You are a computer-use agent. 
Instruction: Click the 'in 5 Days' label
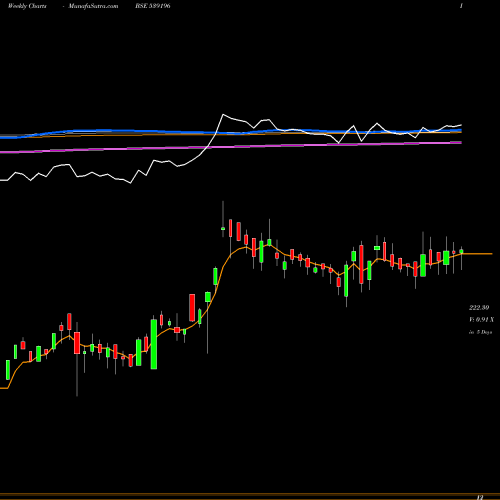[480, 332]
